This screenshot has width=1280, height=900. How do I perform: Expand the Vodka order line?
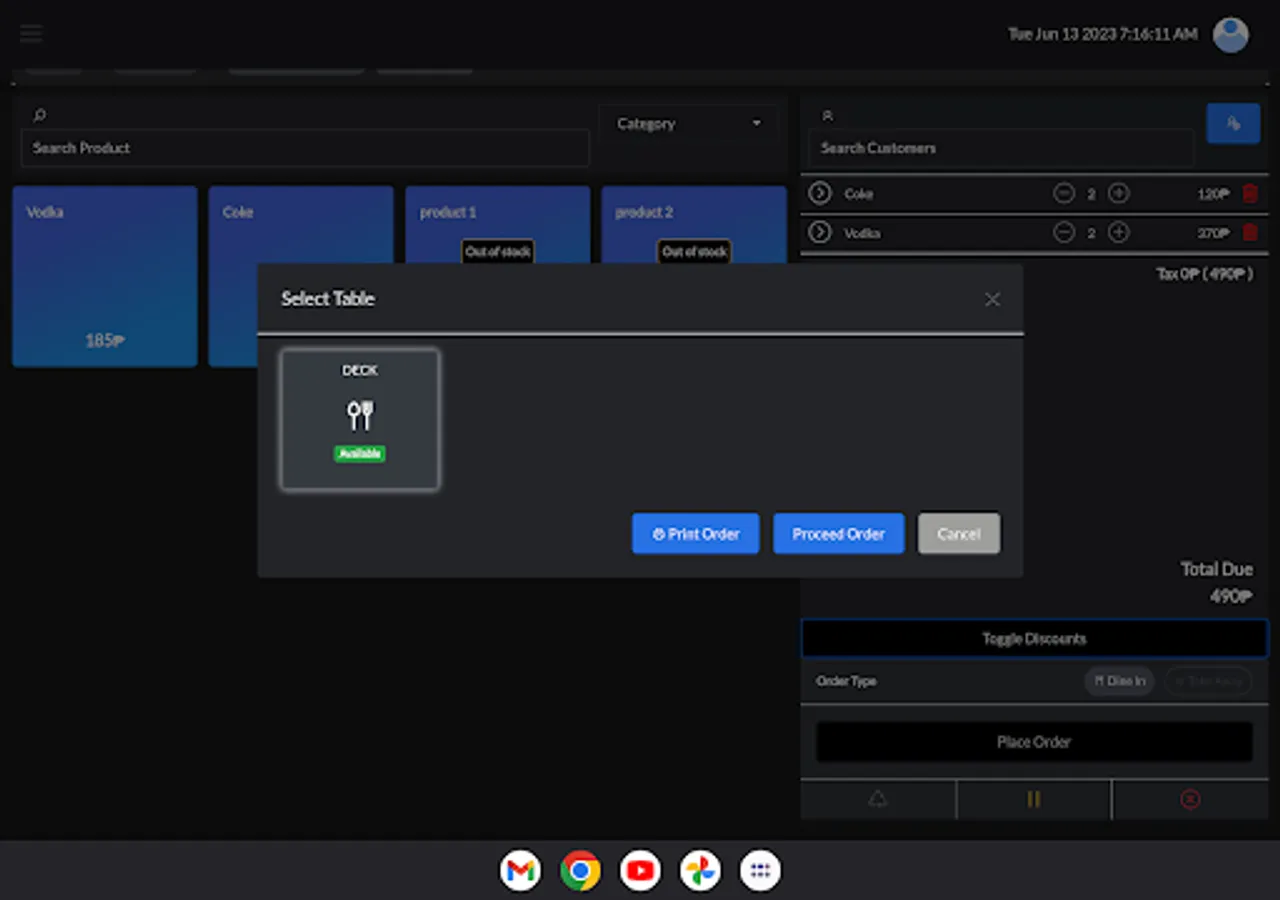click(820, 232)
